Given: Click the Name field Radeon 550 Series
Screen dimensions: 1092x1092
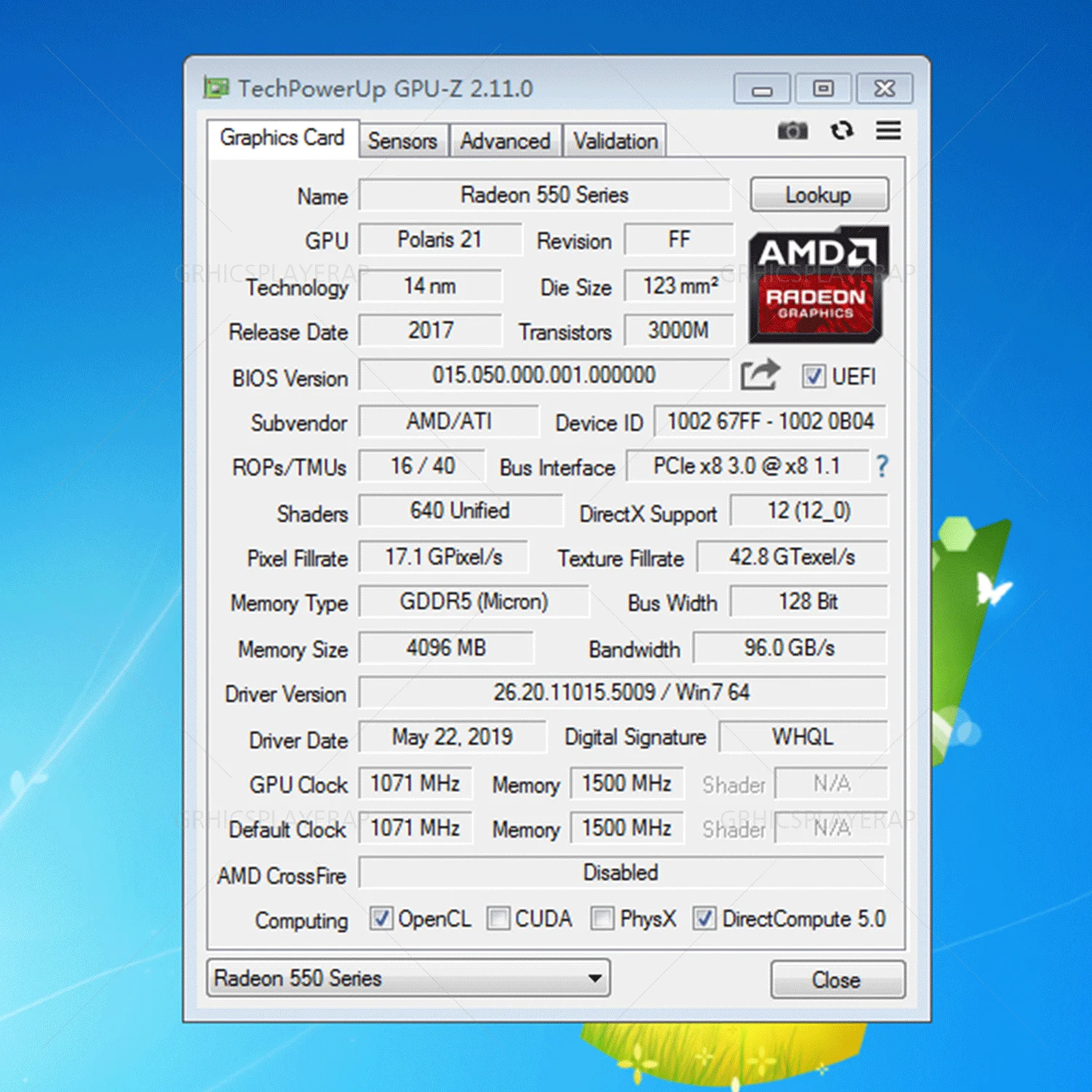Looking at the screenshot, I should tap(545, 194).
